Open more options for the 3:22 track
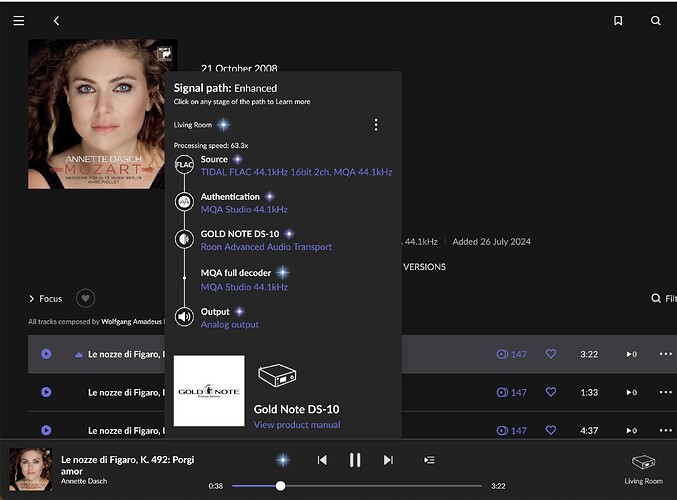Viewport: 677px width, 500px height. pos(665,354)
